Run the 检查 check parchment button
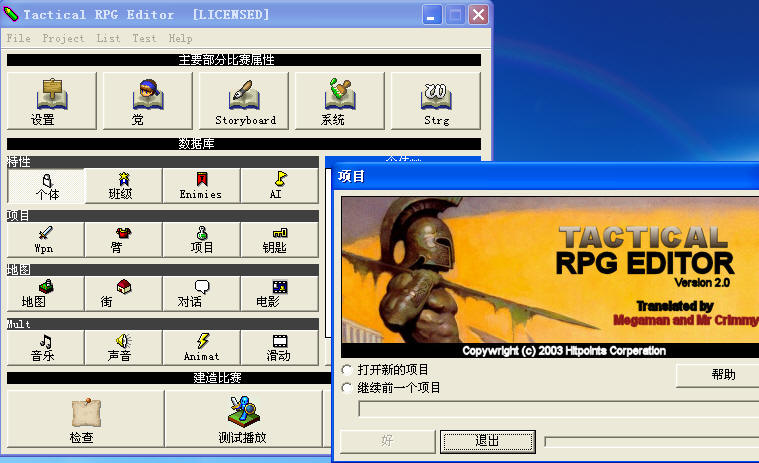The image size is (759, 463). (86, 419)
